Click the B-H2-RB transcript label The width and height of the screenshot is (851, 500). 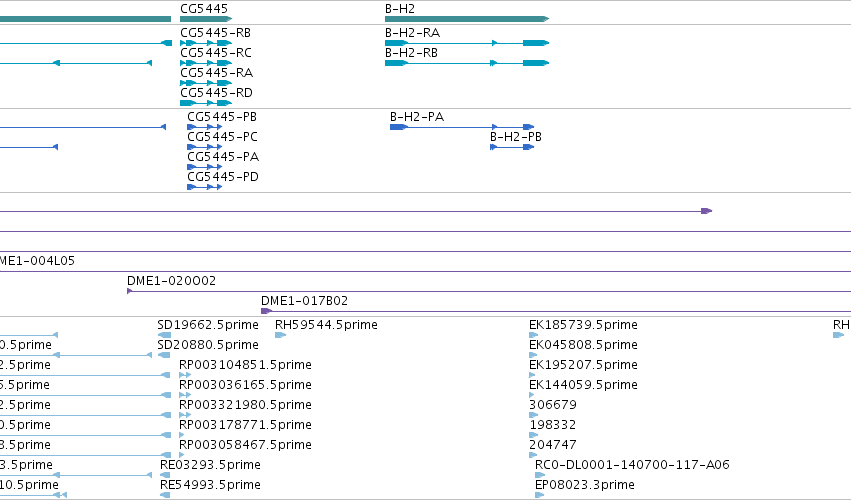(x=411, y=53)
